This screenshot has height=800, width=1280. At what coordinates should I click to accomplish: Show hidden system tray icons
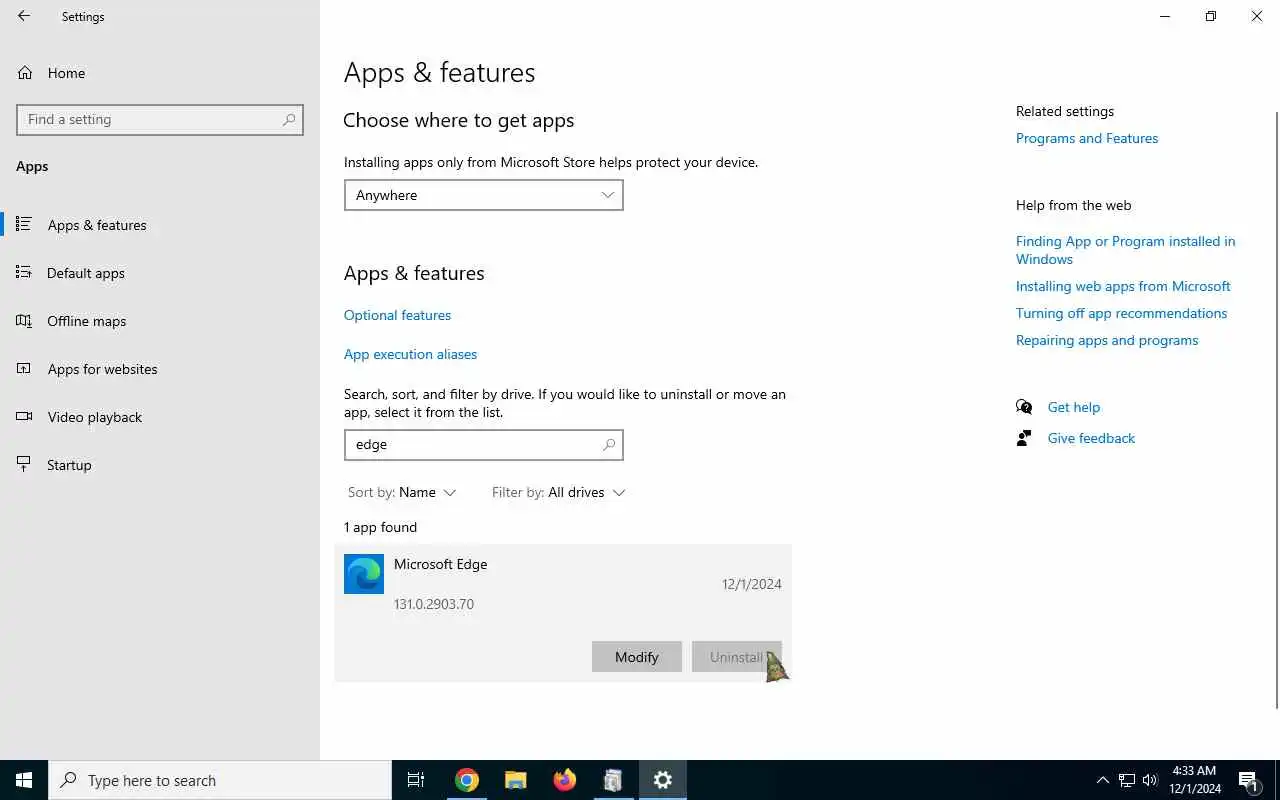click(x=1103, y=780)
